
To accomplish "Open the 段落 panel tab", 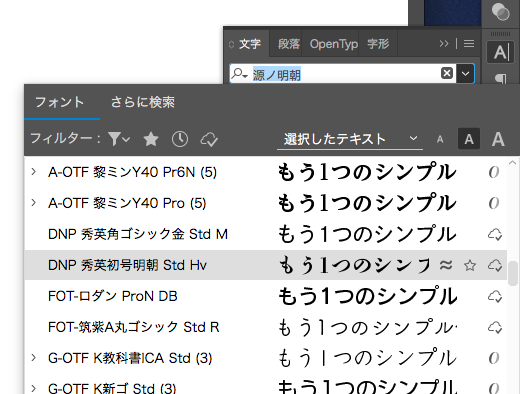I will (289, 44).
